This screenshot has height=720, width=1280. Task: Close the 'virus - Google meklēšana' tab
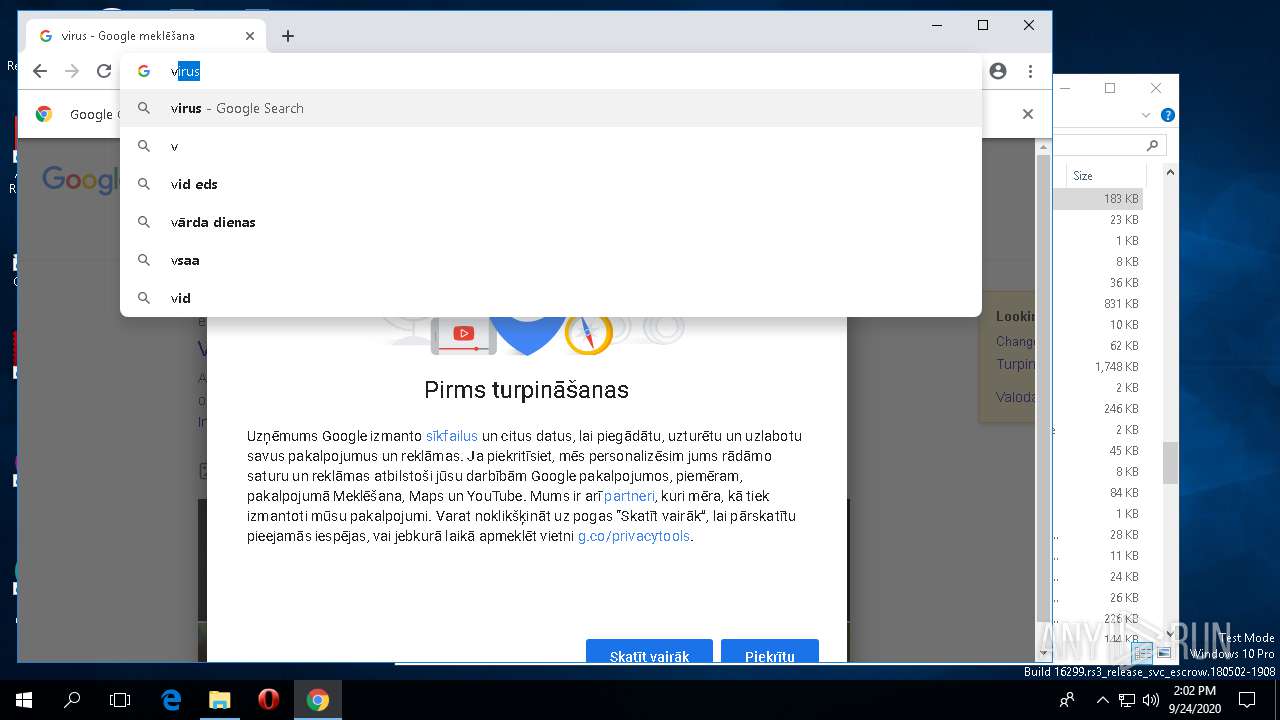(x=250, y=36)
